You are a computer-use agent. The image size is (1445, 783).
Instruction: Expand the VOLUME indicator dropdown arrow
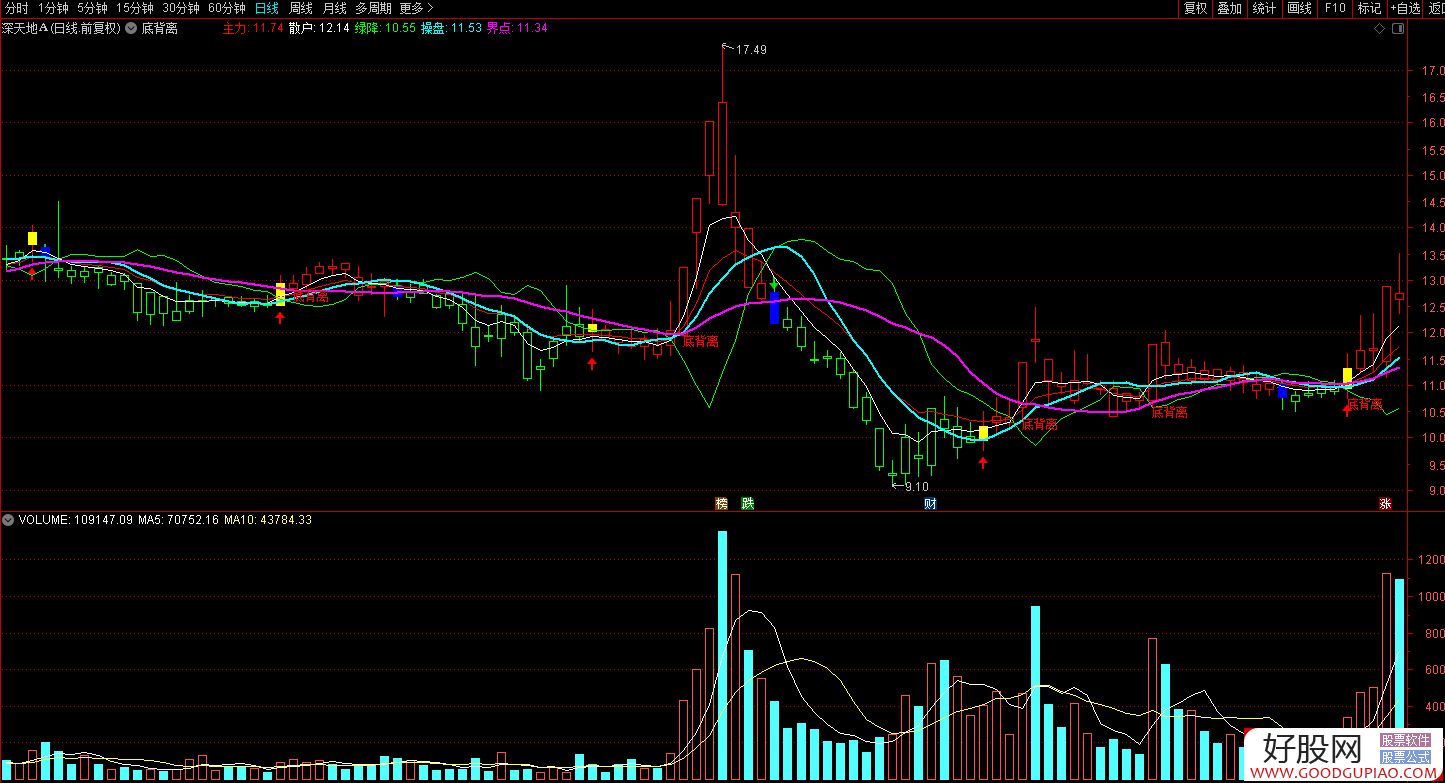9,520
